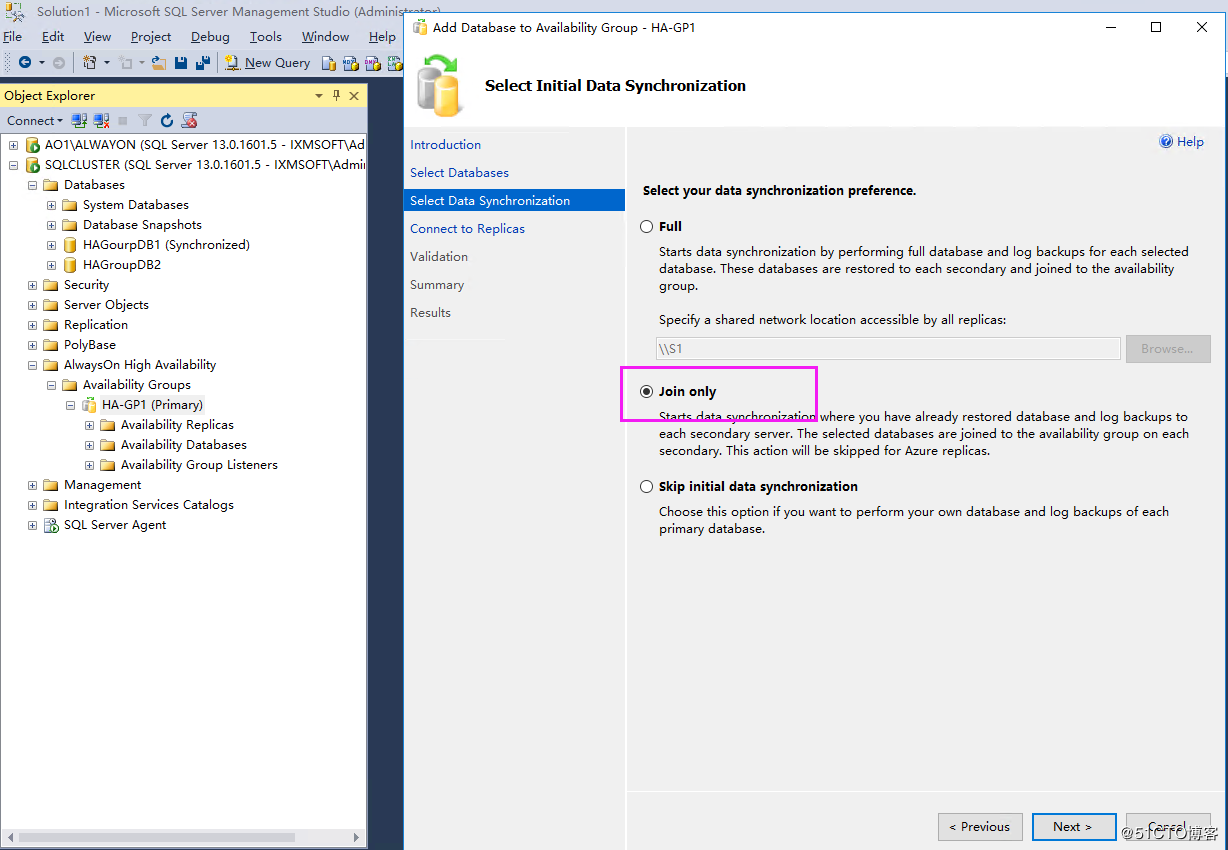The height and width of the screenshot is (850, 1228).
Task: Click the Next button in the wizard
Action: pyautogui.click(x=1073, y=827)
